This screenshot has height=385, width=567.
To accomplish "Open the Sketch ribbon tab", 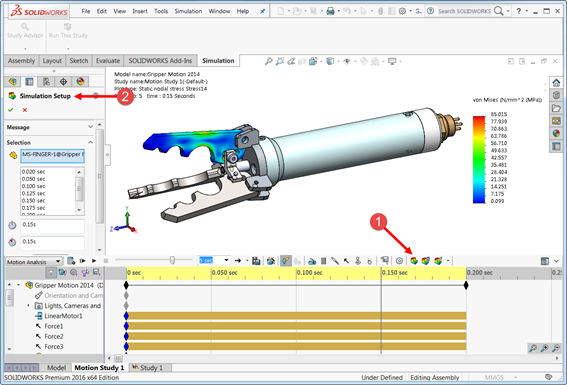I will click(x=79, y=61).
